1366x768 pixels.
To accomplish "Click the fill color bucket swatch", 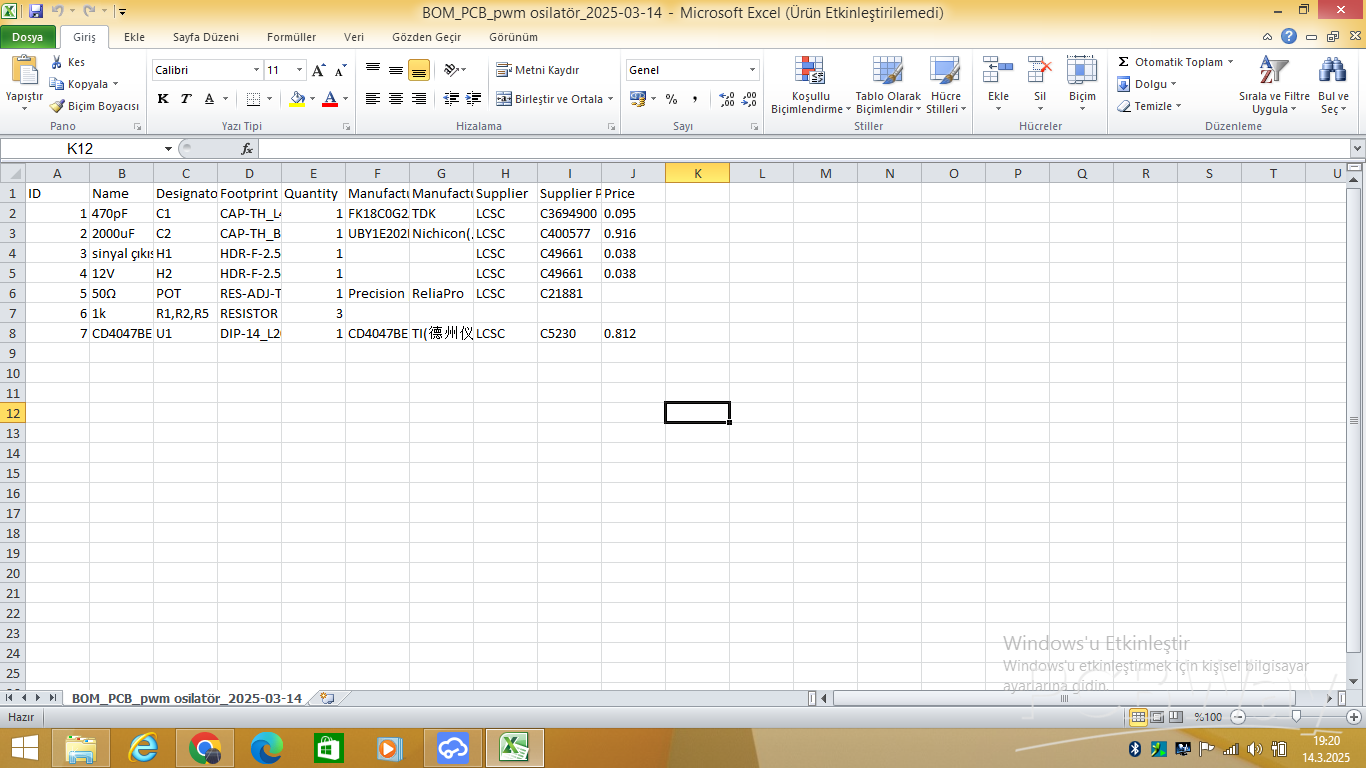I will [297, 99].
